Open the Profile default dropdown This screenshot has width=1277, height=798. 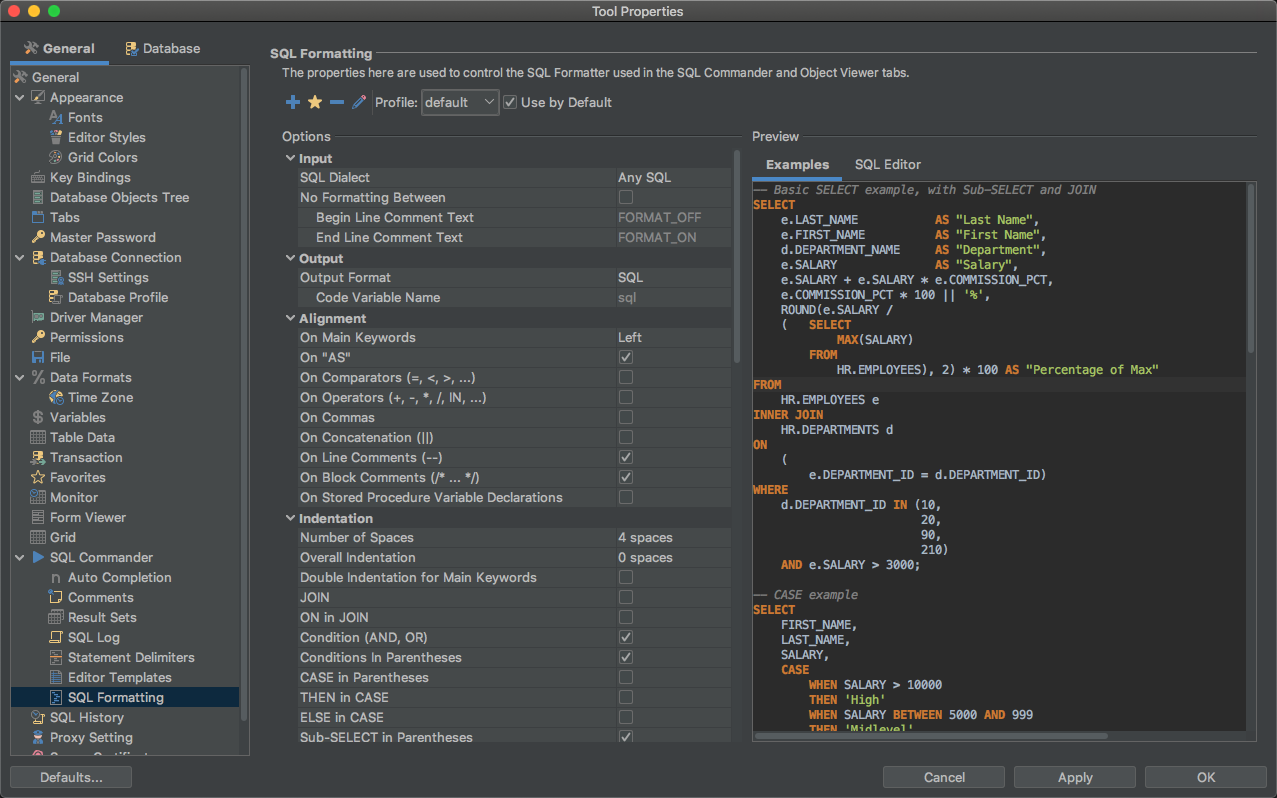(x=459, y=102)
